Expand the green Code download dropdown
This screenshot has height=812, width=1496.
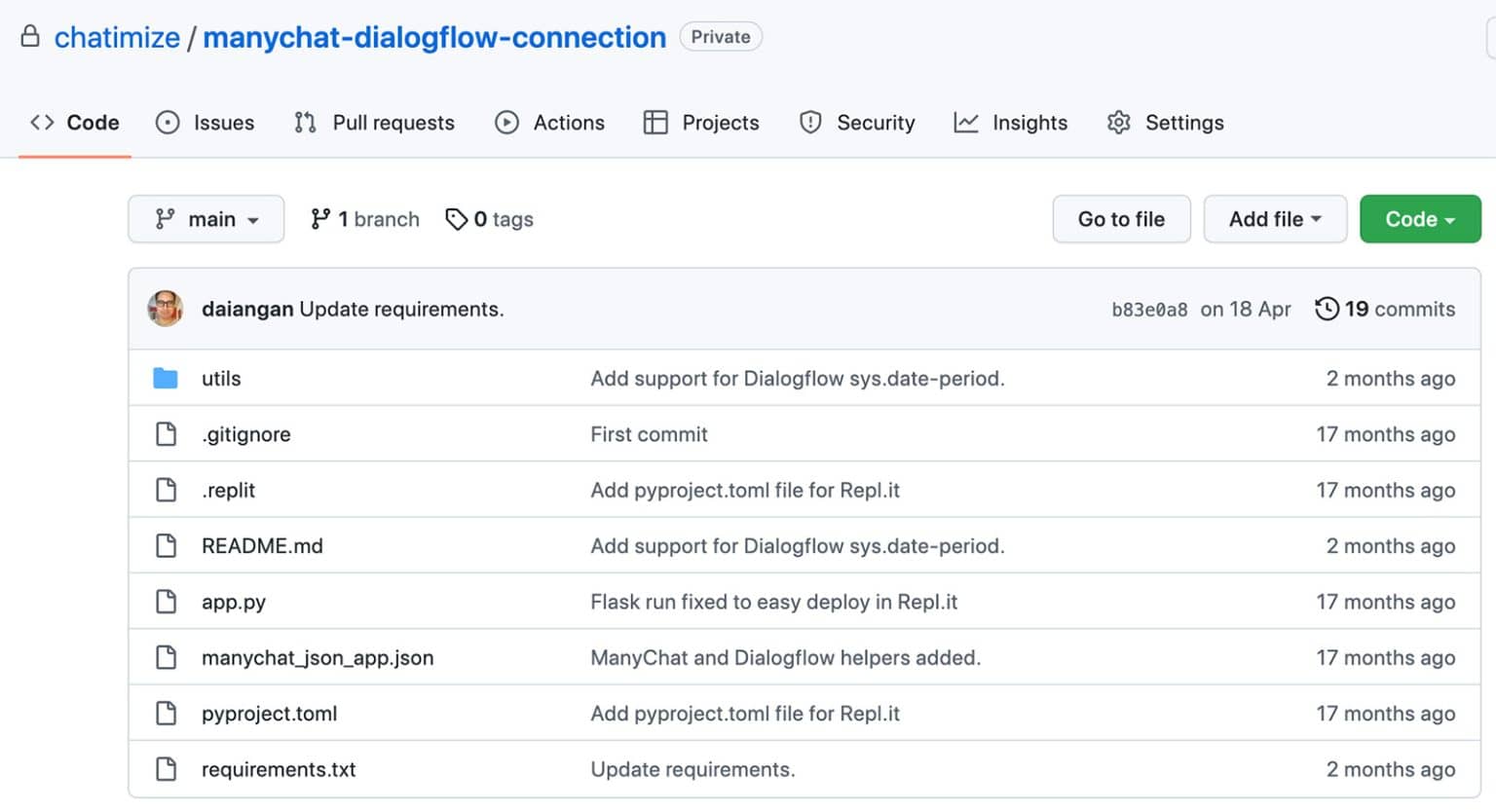1420,219
